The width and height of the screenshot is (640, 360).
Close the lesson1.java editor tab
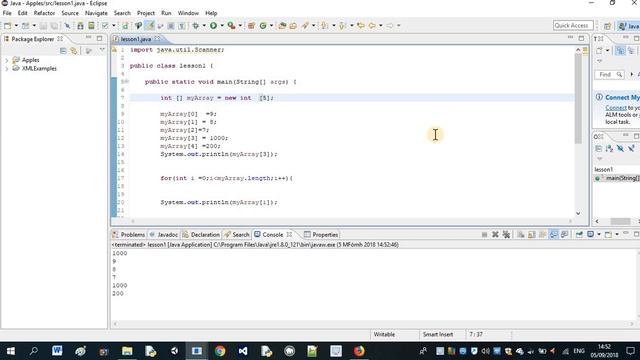(157, 39)
